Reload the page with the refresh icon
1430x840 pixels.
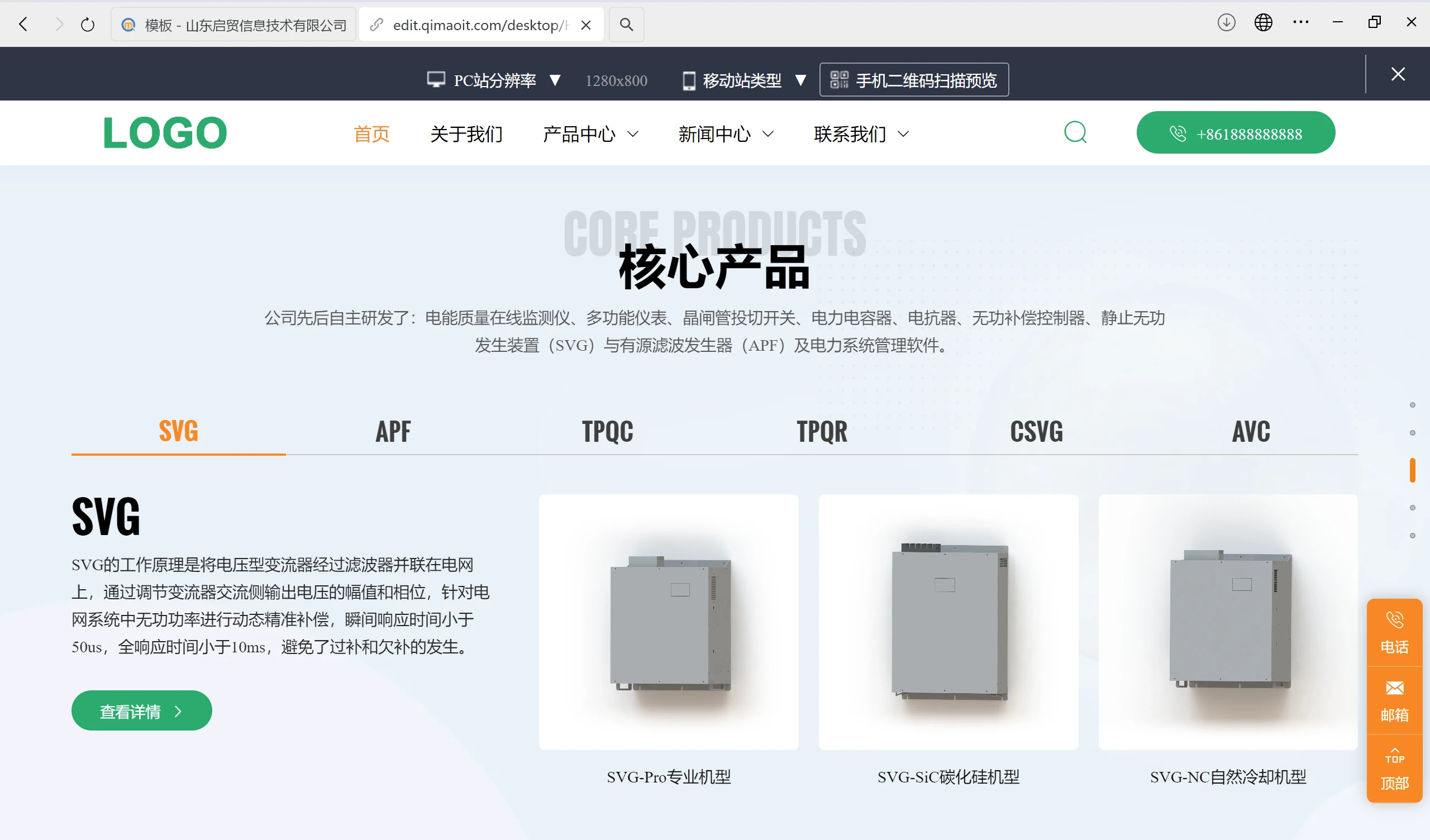[87, 25]
